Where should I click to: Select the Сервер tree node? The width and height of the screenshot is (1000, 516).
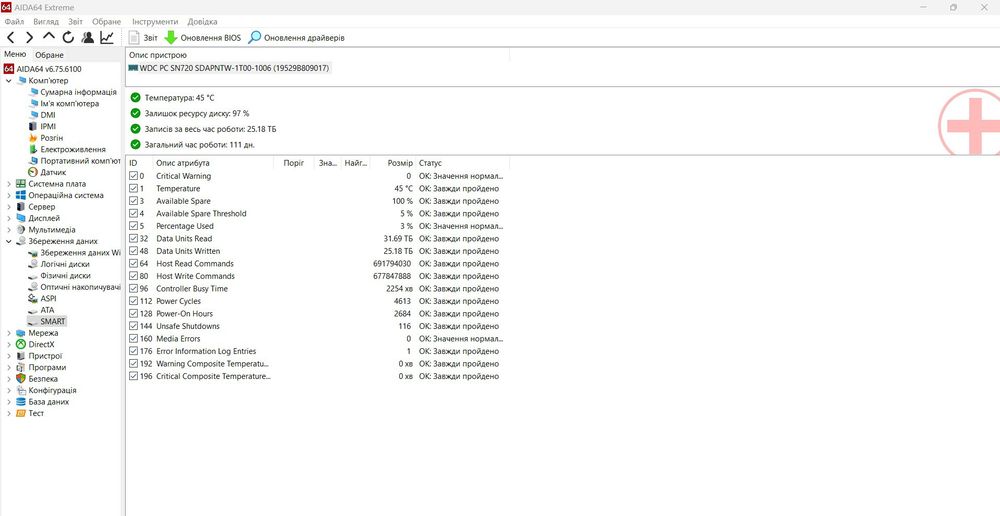click(x=36, y=207)
